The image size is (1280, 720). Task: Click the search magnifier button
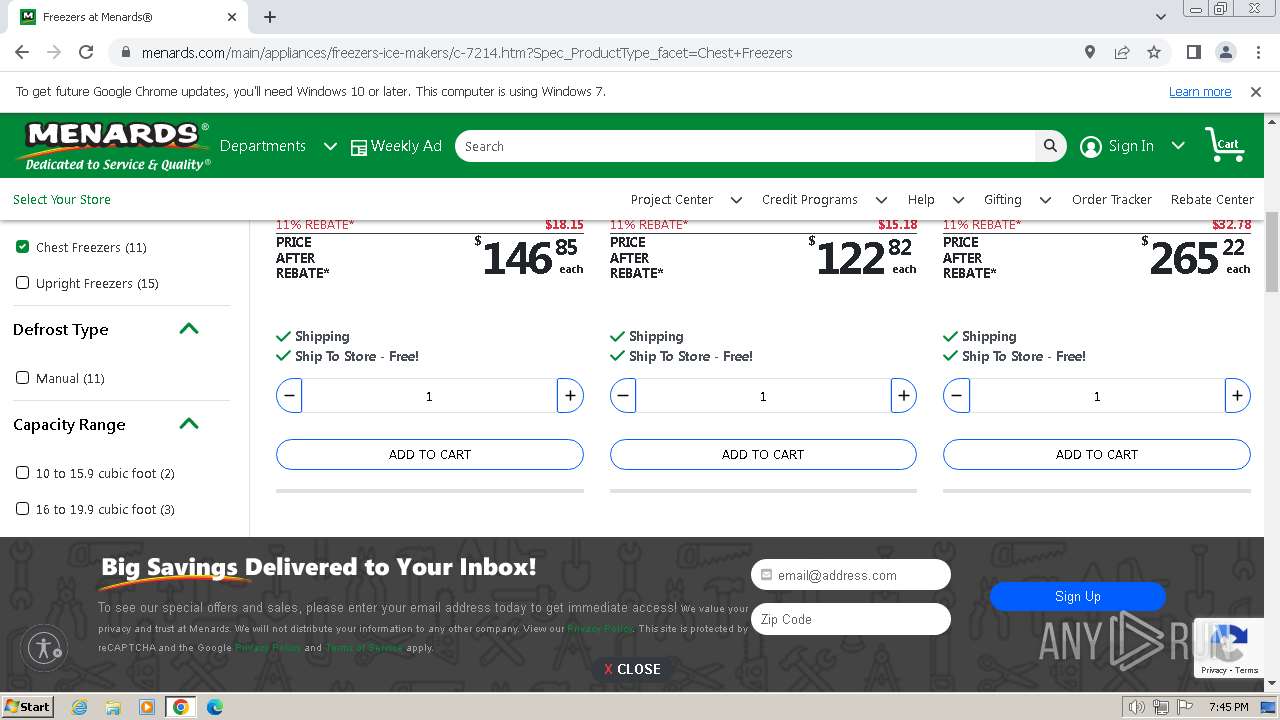point(1050,146)
